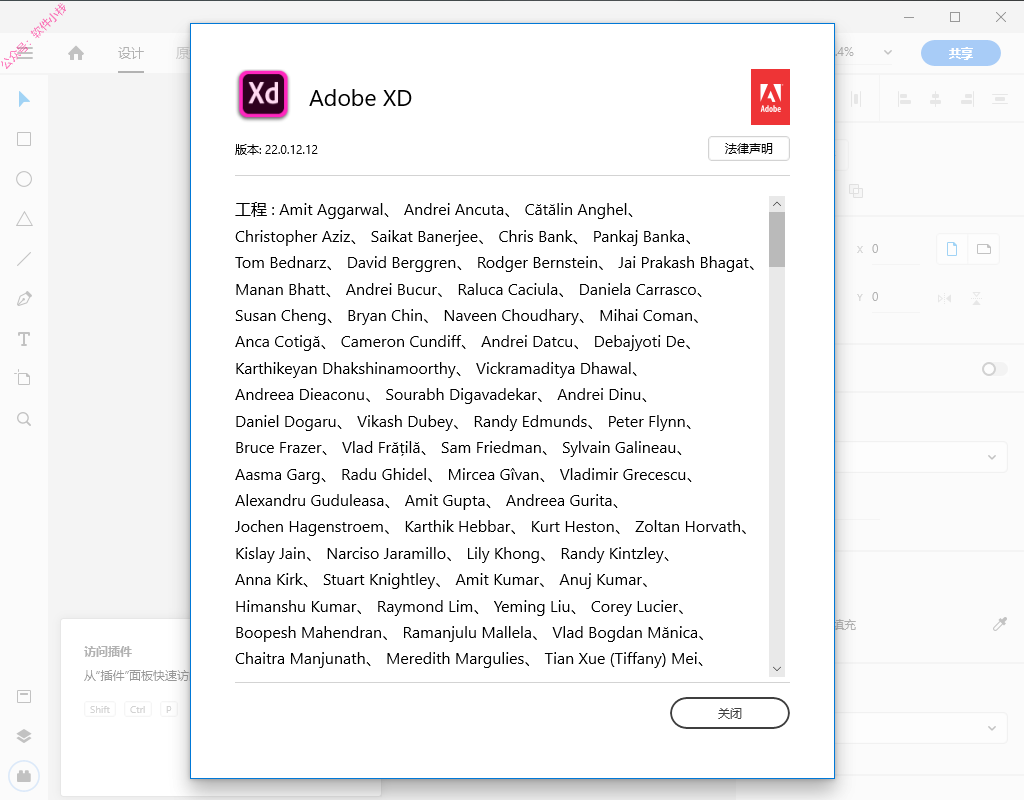
Task: Click the name Amit Aggarwal
Action: coord(331,210)
